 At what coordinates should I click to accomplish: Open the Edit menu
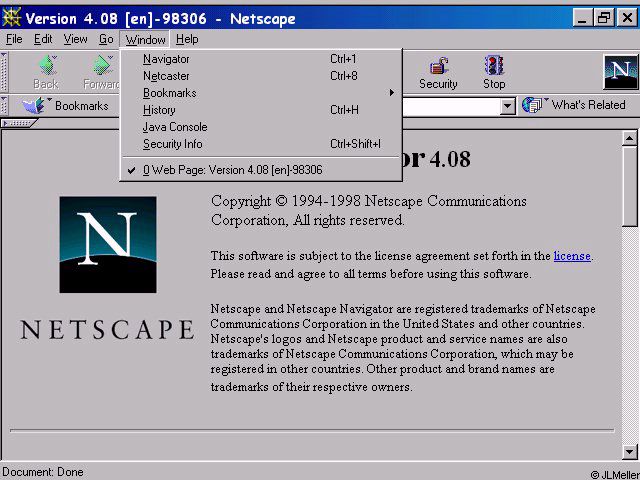(x=43, y=39)
